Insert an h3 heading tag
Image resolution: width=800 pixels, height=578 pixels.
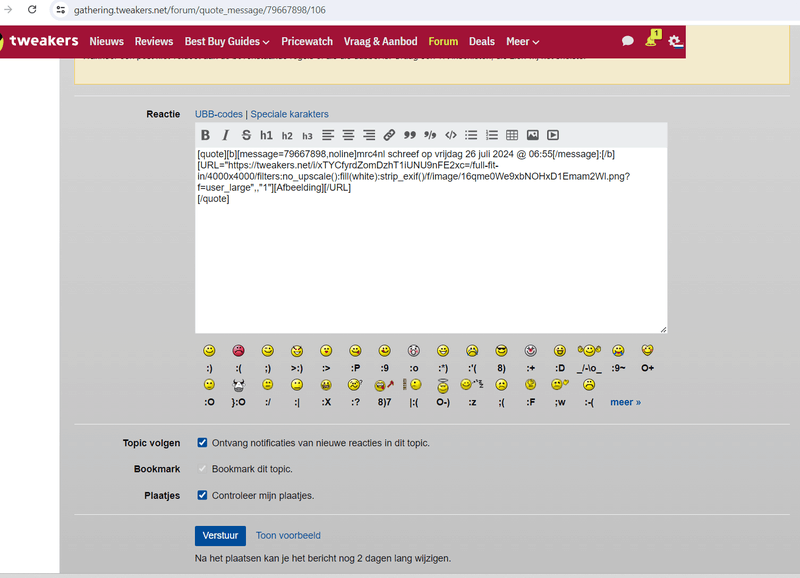(307, 135)
